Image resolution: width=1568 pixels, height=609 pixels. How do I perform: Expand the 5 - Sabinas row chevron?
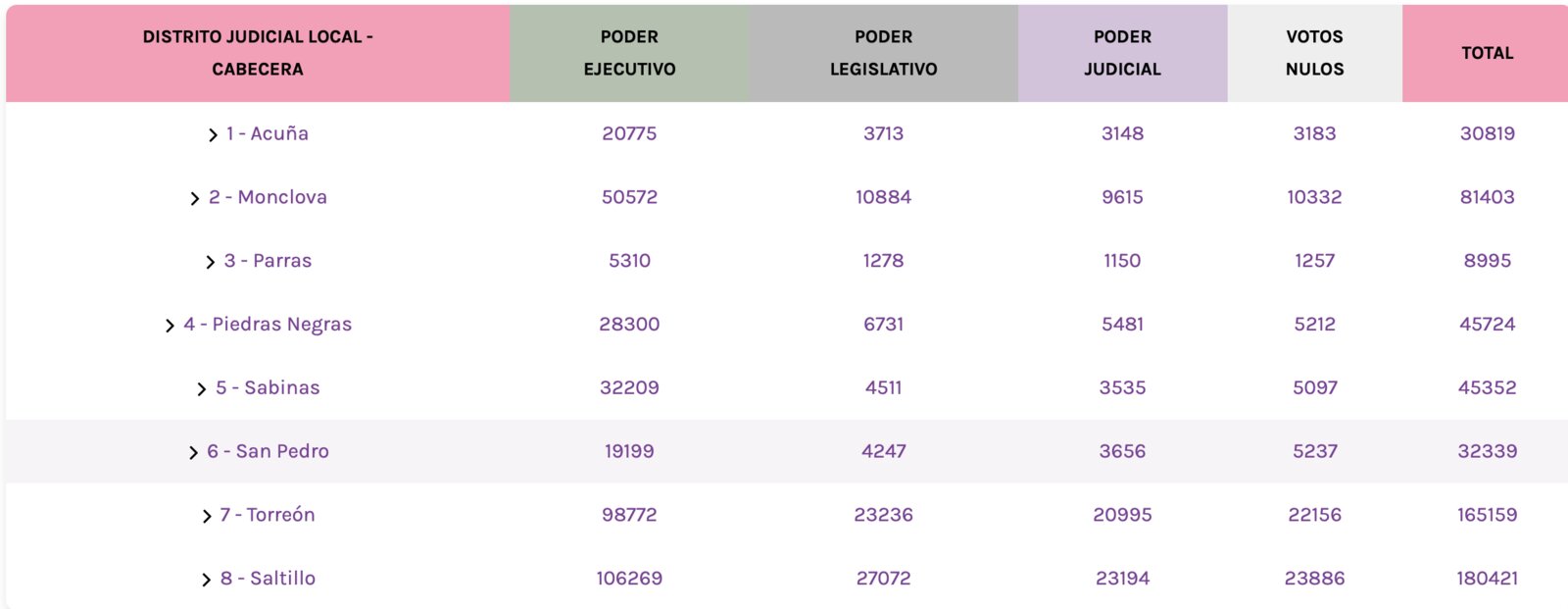point(202,389)
